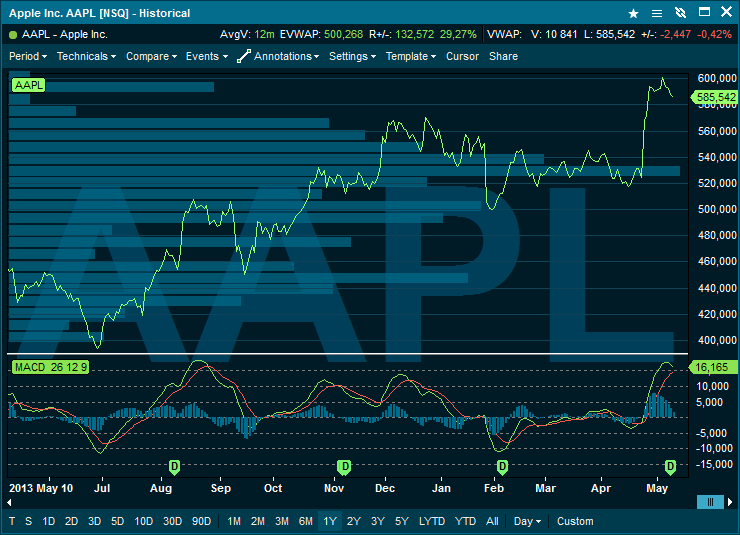Click the dividend marker under August
The image size is (740, 535).
175,467
